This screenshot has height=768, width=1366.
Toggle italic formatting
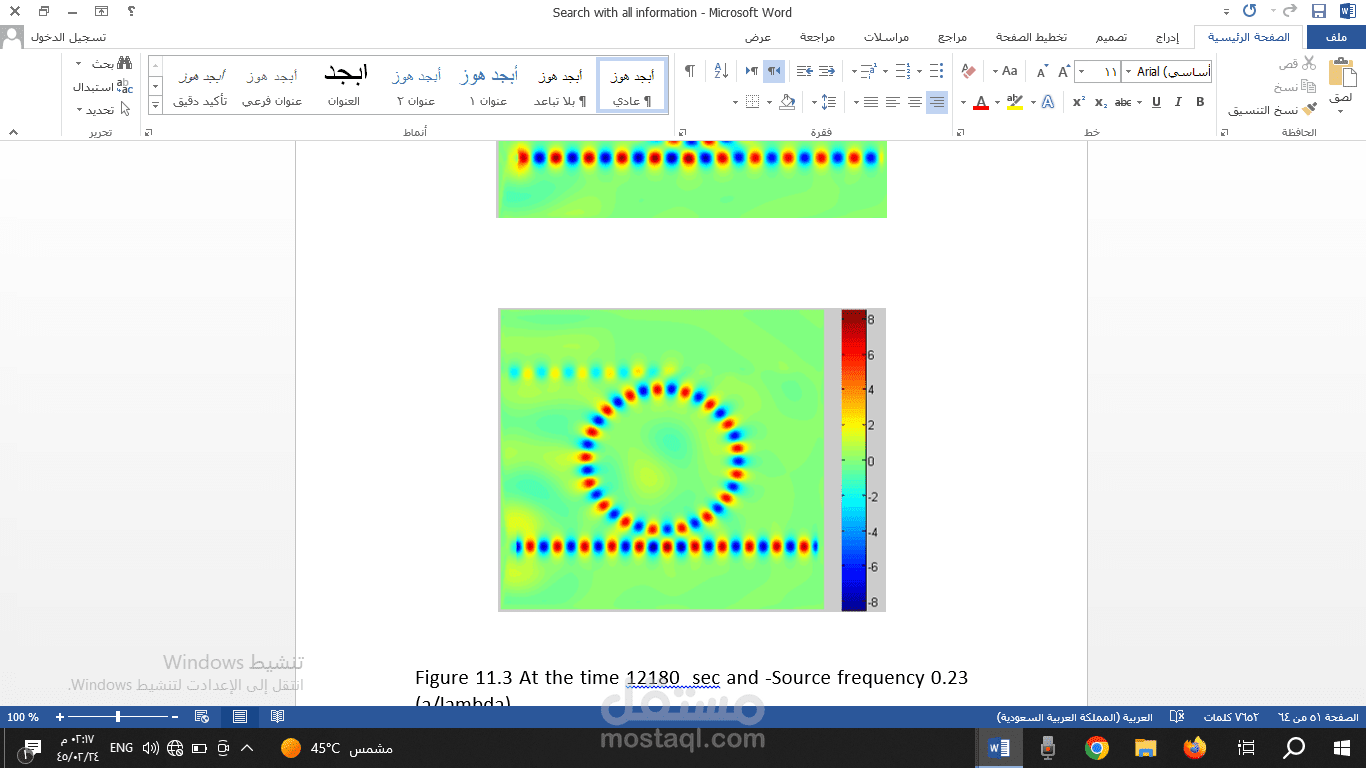coord(1178,102)
